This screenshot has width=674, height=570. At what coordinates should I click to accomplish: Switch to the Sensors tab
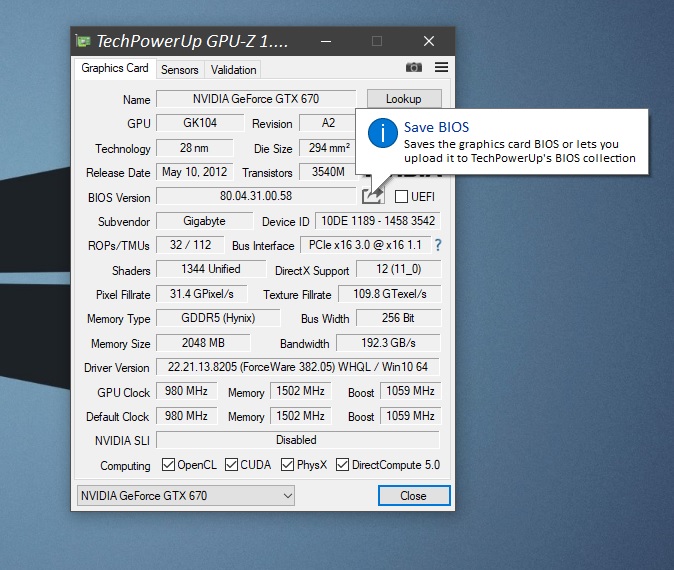(180, 70)
